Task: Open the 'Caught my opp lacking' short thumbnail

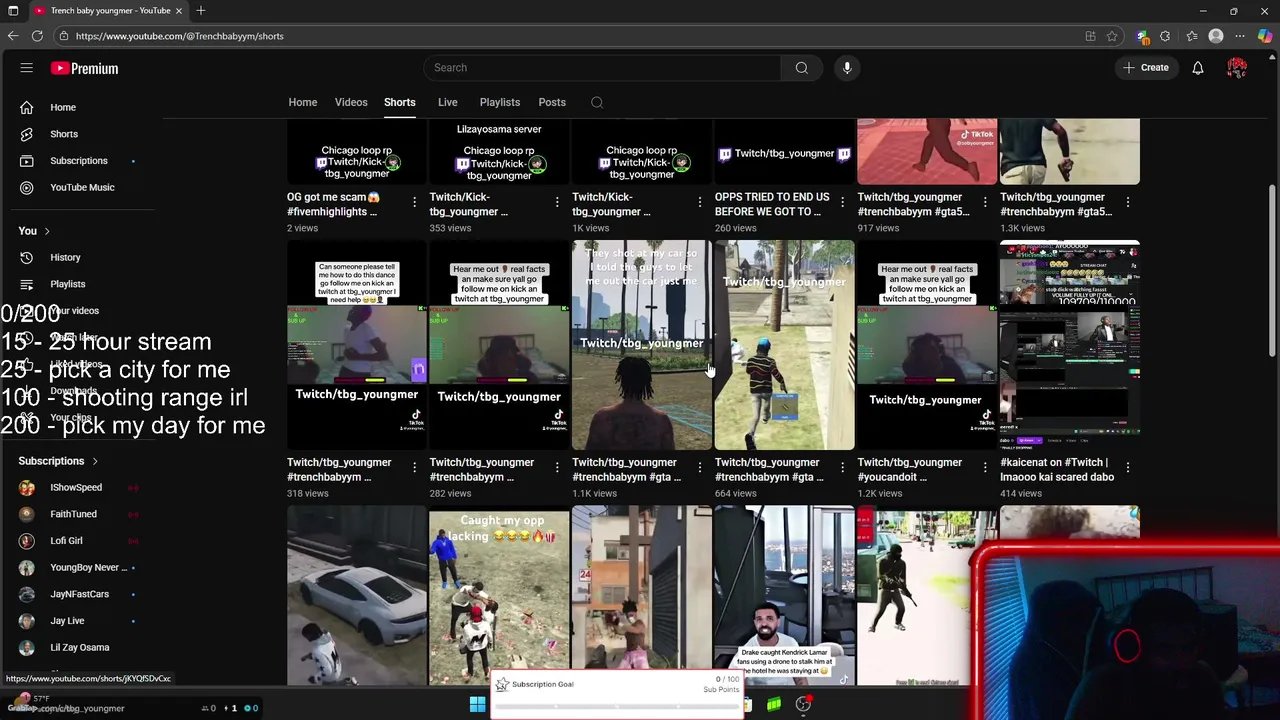Action: (x=499, y=596)
